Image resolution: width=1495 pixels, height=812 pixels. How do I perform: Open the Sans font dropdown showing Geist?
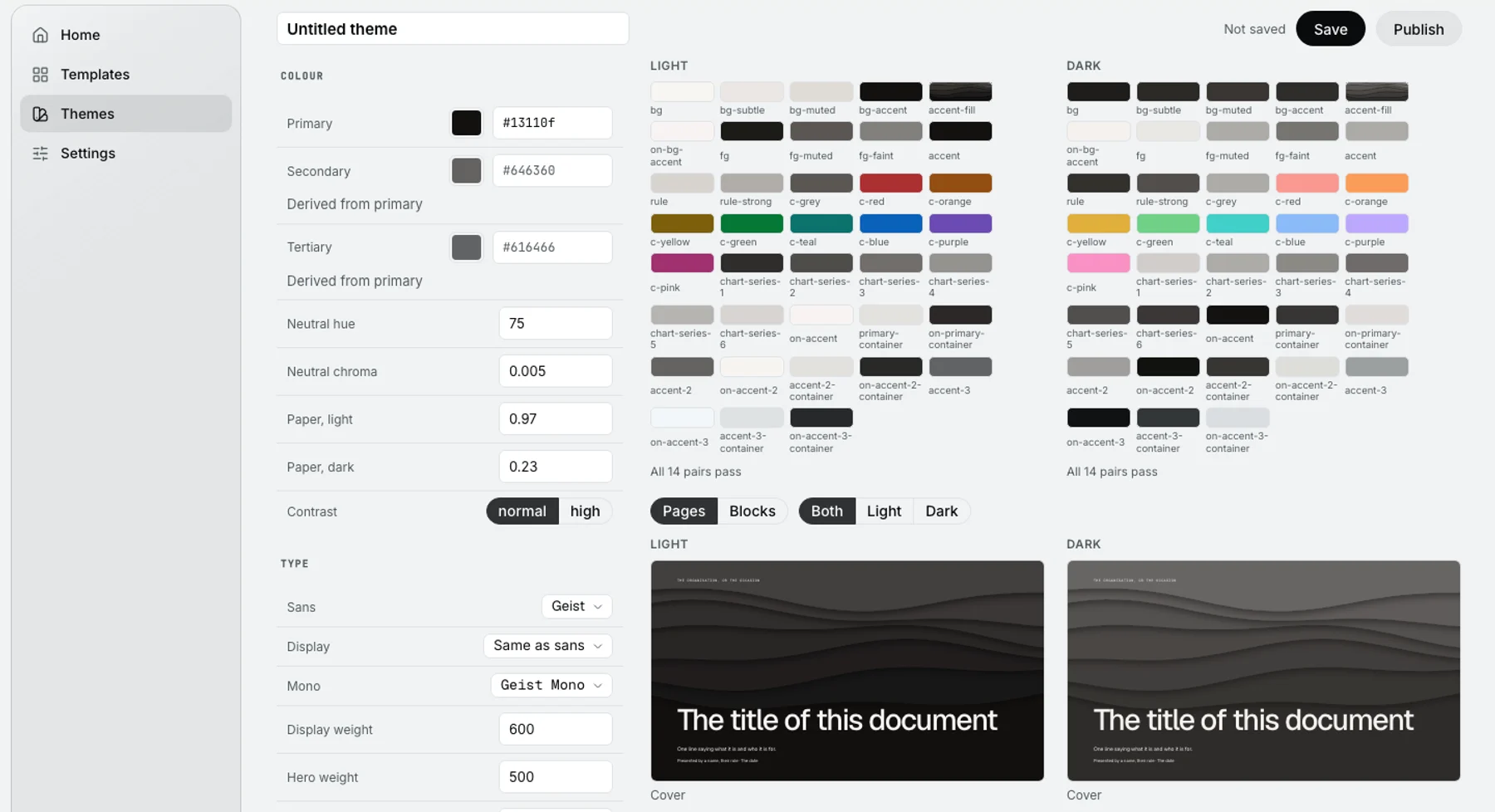576,606
